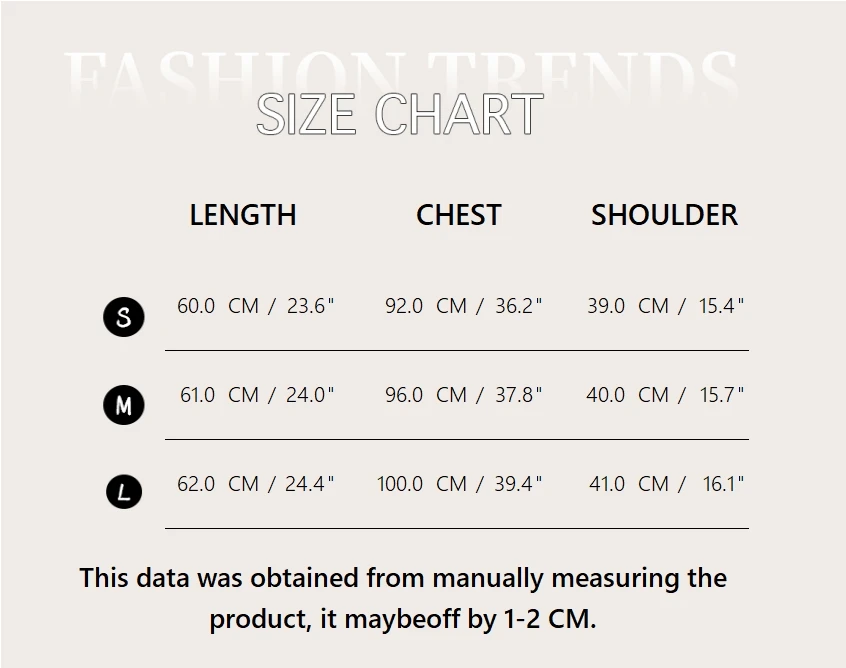Viewport: 846px width, 668px height.
Task: Select the 39.0 CM / 15.4" shoulder value
Action: point(665,306)
